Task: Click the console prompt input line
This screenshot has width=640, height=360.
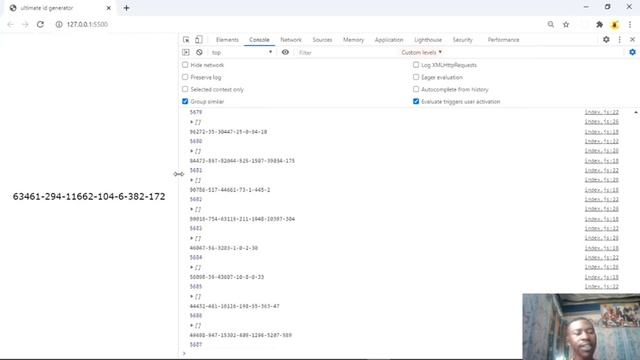Action: coord(351,353)
